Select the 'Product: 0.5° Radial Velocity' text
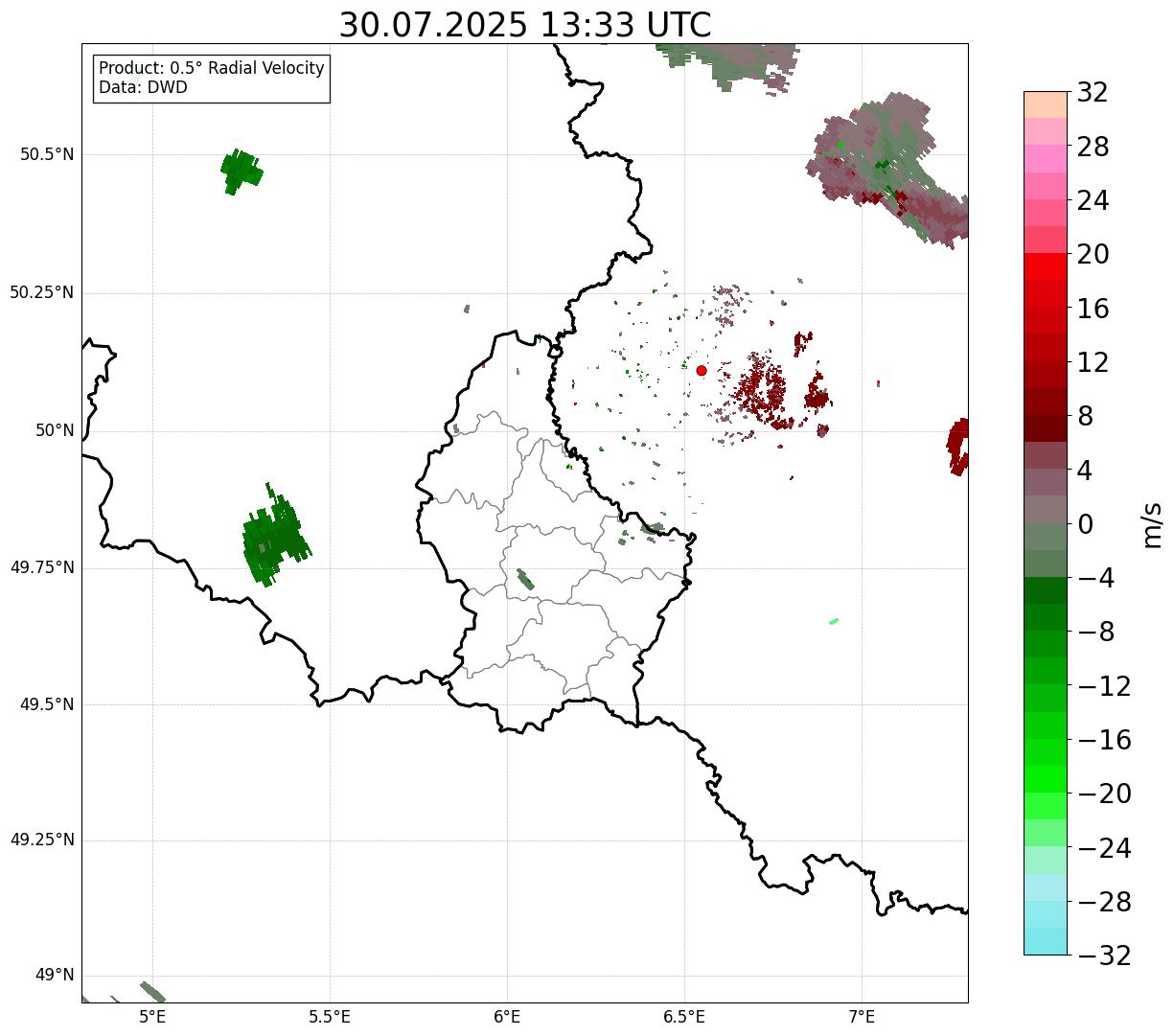 pos(212,69)
